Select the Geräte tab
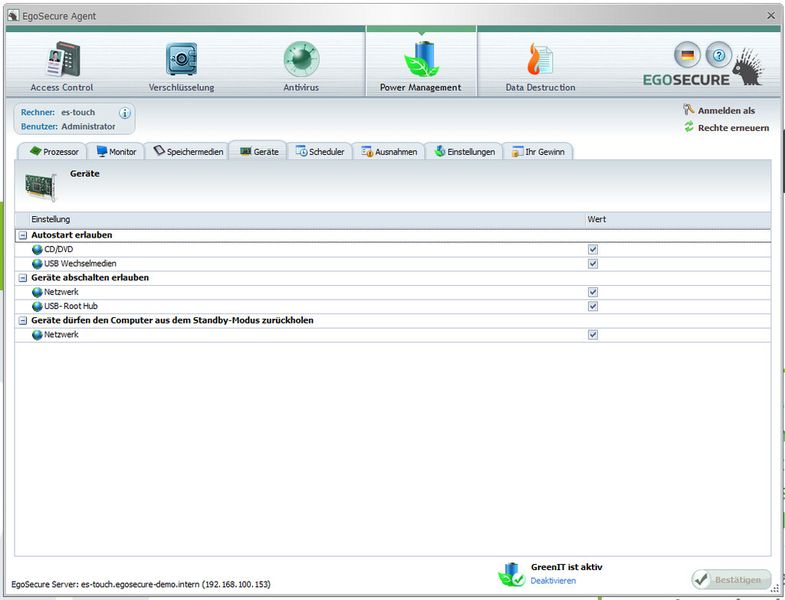Viewport: 785px width, 600px height. click(258, 151)
